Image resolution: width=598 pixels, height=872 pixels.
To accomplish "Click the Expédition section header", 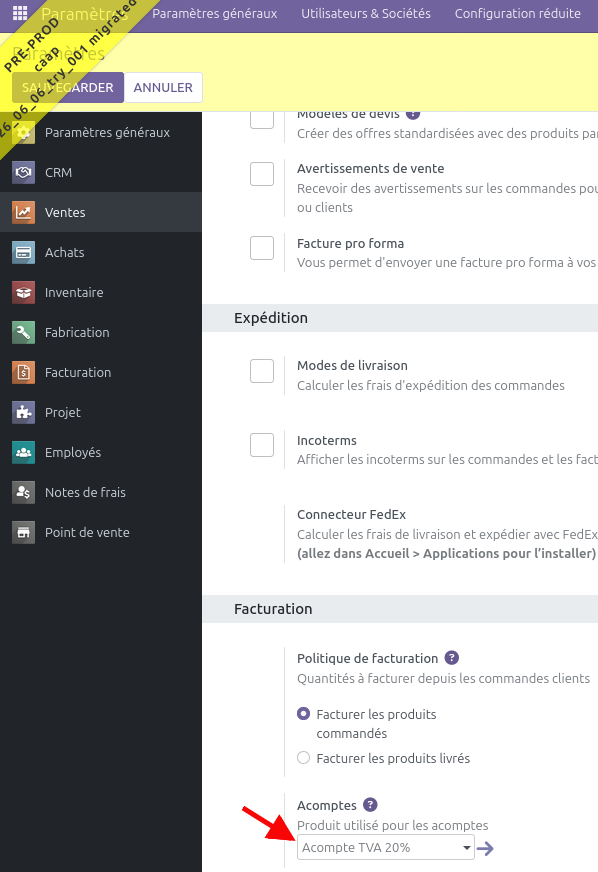I will coord(271,318).
